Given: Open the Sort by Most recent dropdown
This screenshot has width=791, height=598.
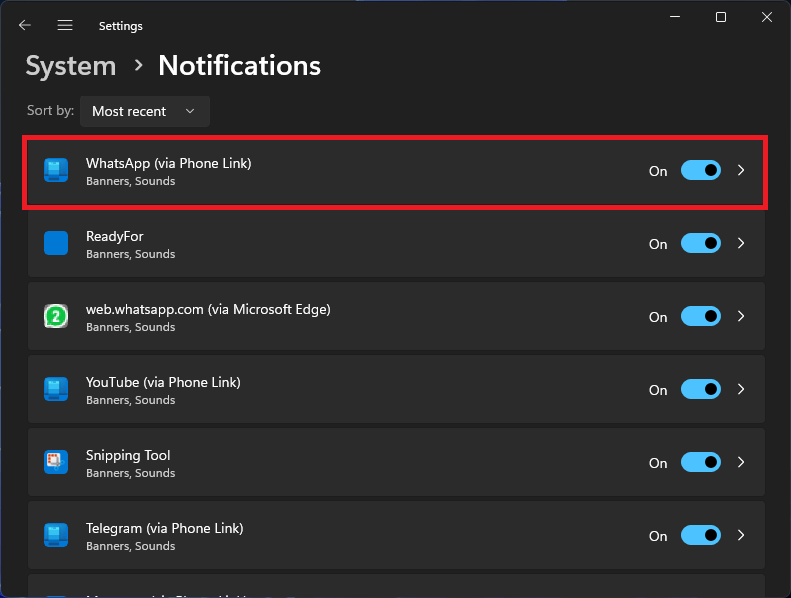Looking at the screenshot, I should (145, 111).
